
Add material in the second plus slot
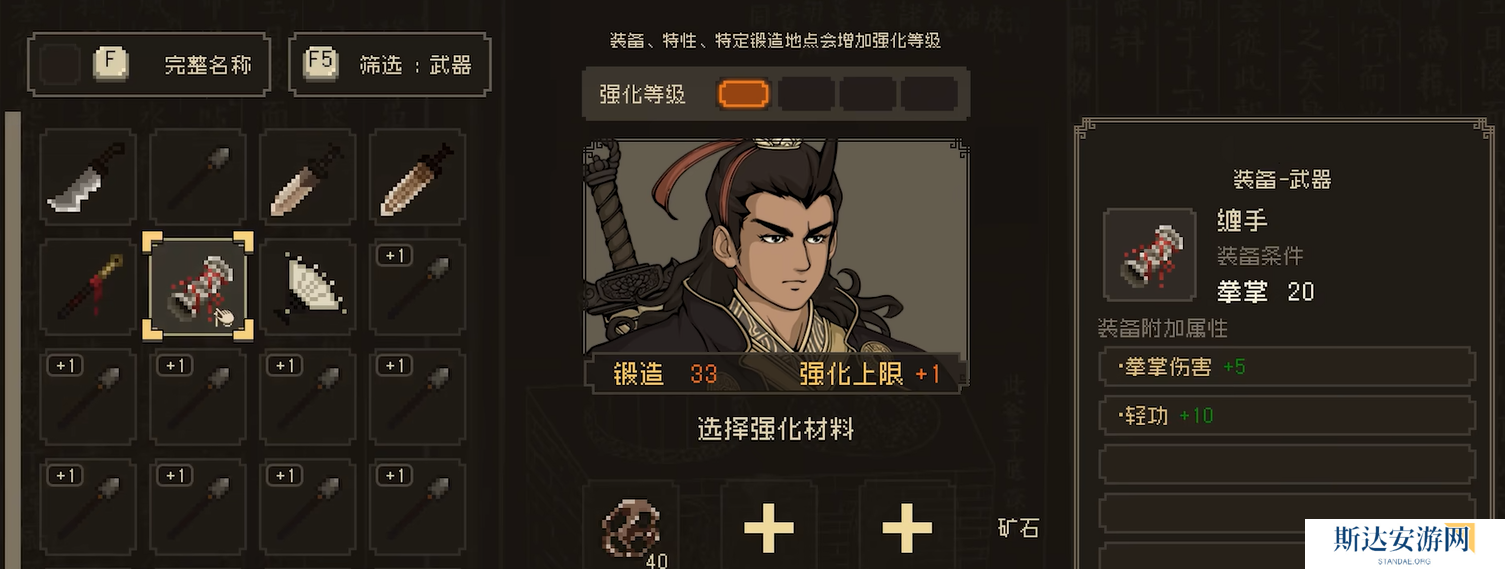tap(769, 526)
